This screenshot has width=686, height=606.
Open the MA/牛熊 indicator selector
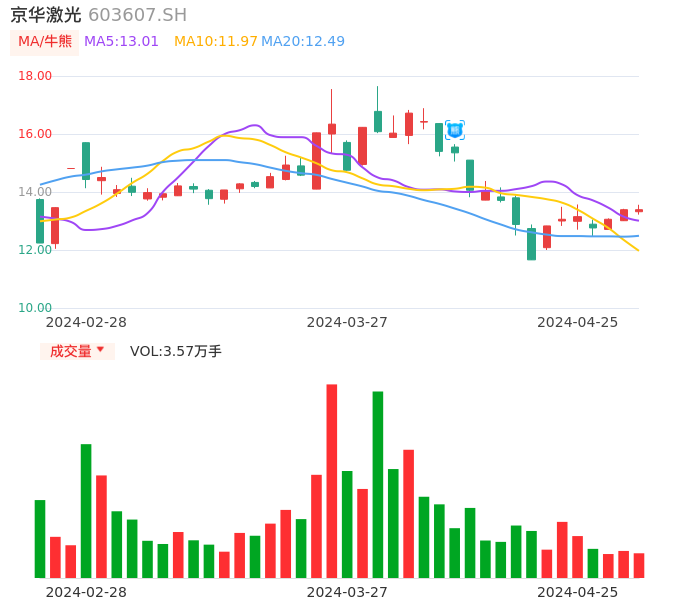pos(44,42)
